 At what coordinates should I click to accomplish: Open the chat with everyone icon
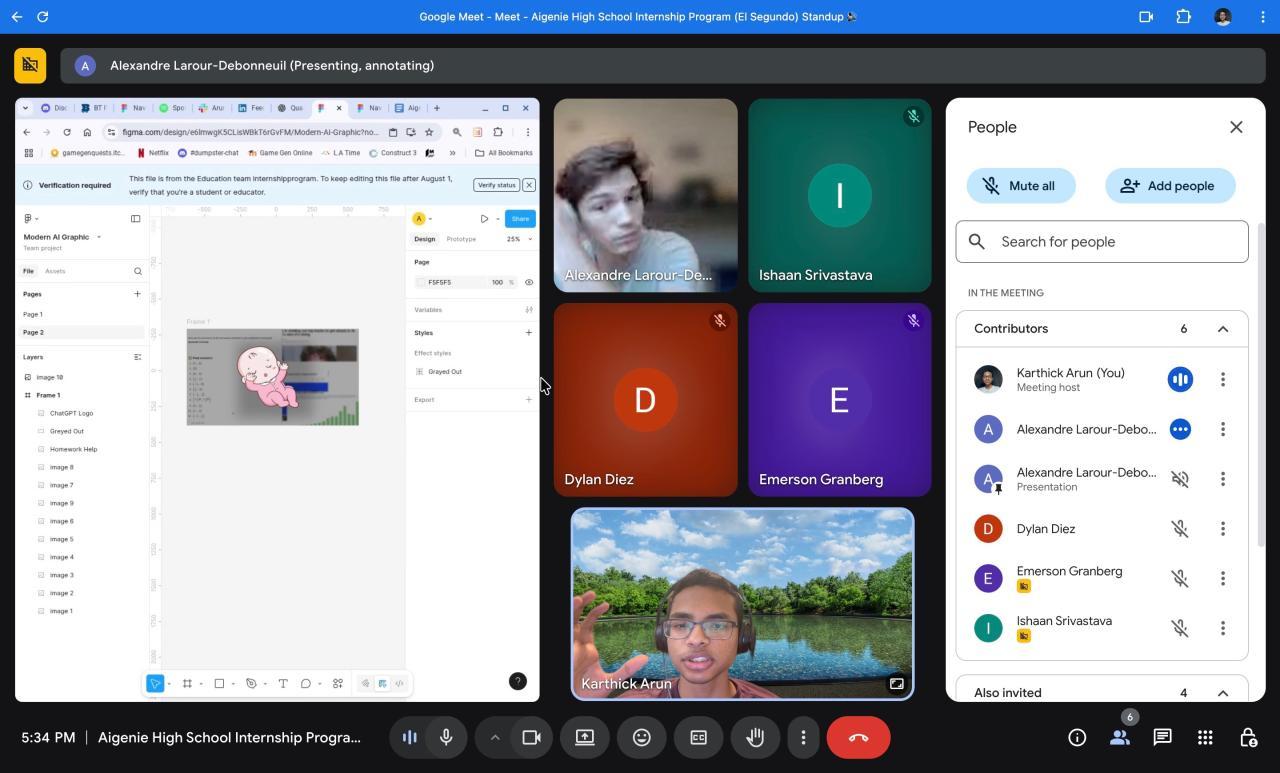point(1162,738)
